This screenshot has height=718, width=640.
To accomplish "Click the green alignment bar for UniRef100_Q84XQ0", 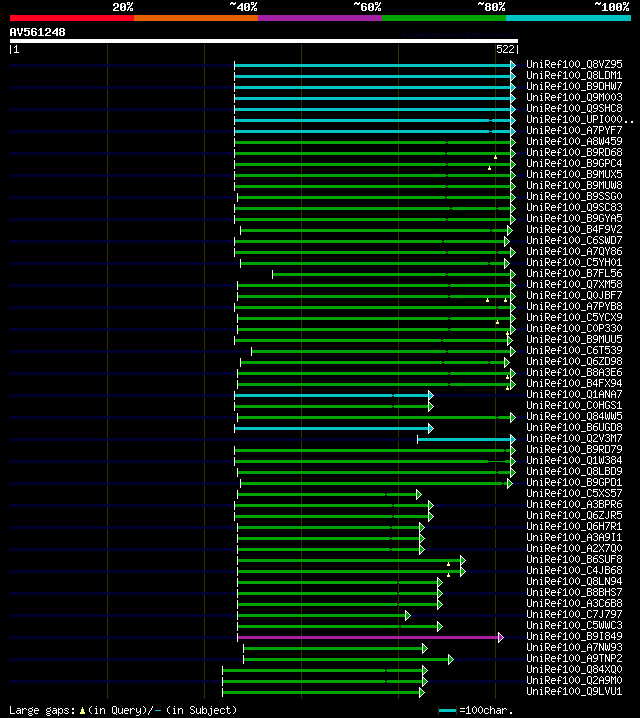I will click(x=322, y=670).
